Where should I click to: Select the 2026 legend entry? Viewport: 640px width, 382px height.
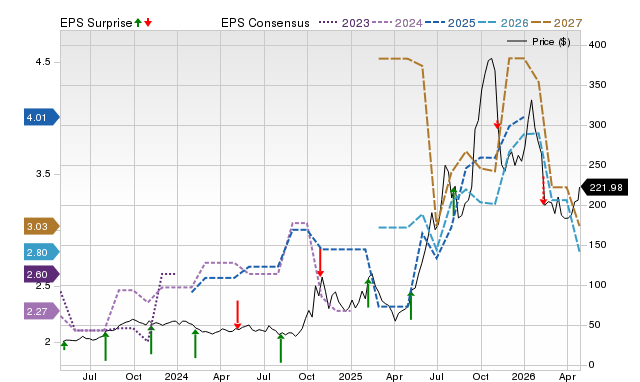point(503,23)
